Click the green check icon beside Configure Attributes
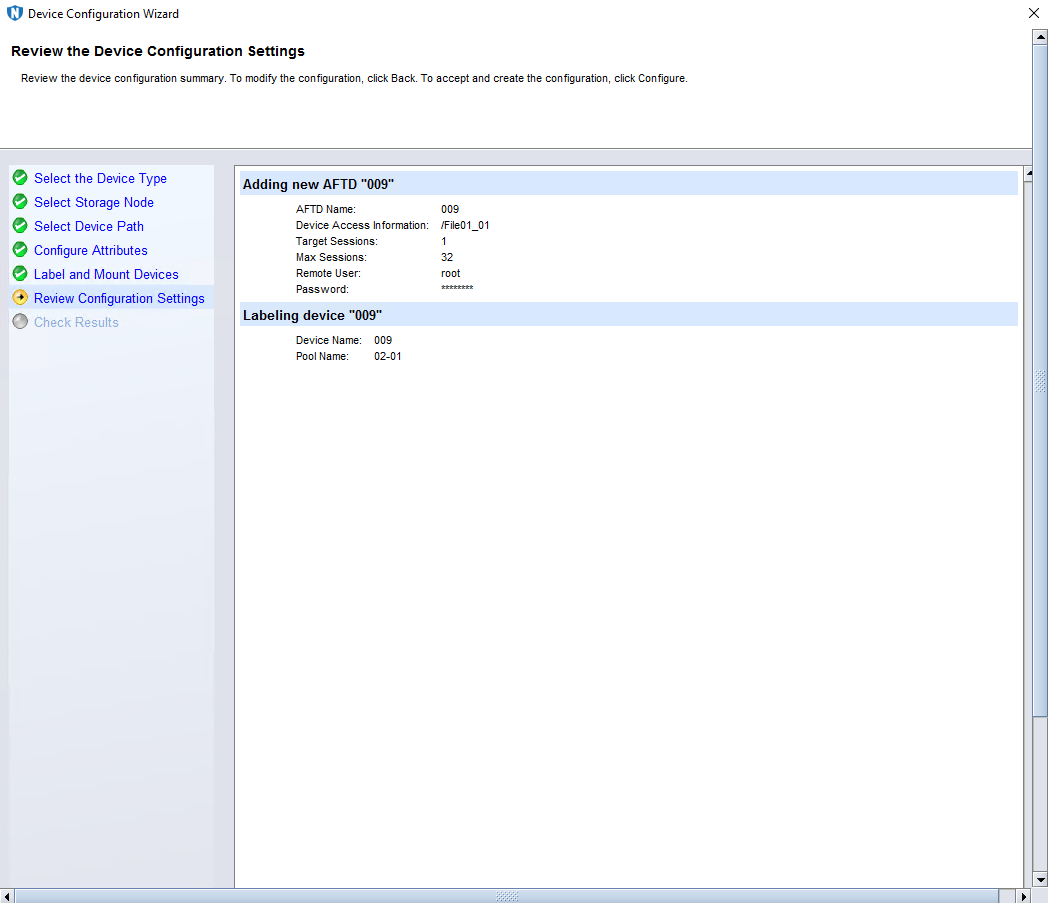1048x903 pixels. click(20, 250)
